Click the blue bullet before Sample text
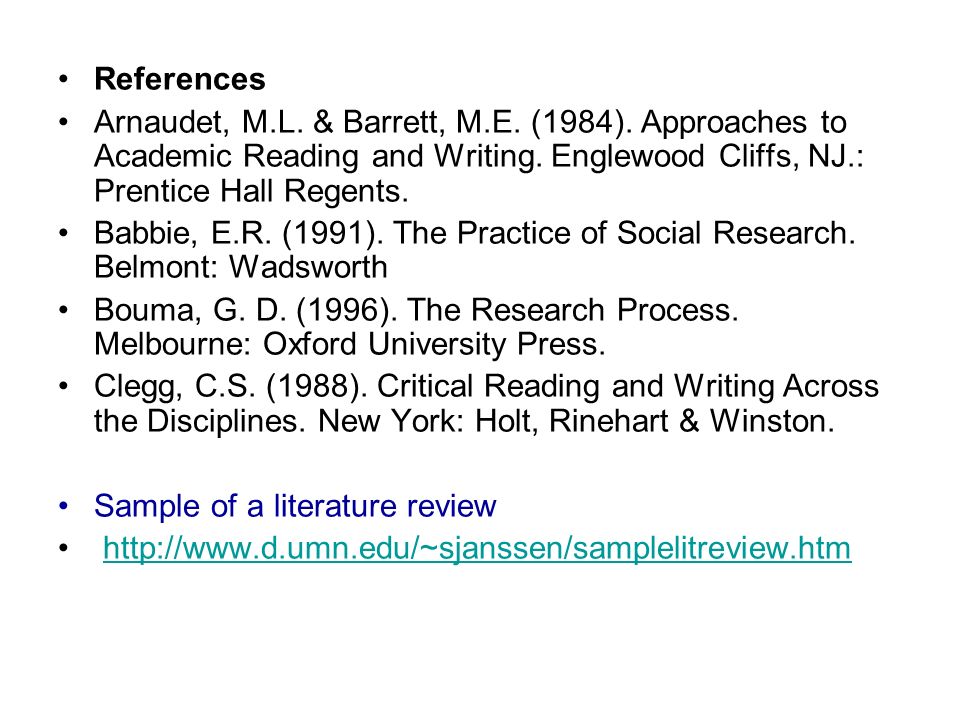960x720 pixels. [63, 506]
